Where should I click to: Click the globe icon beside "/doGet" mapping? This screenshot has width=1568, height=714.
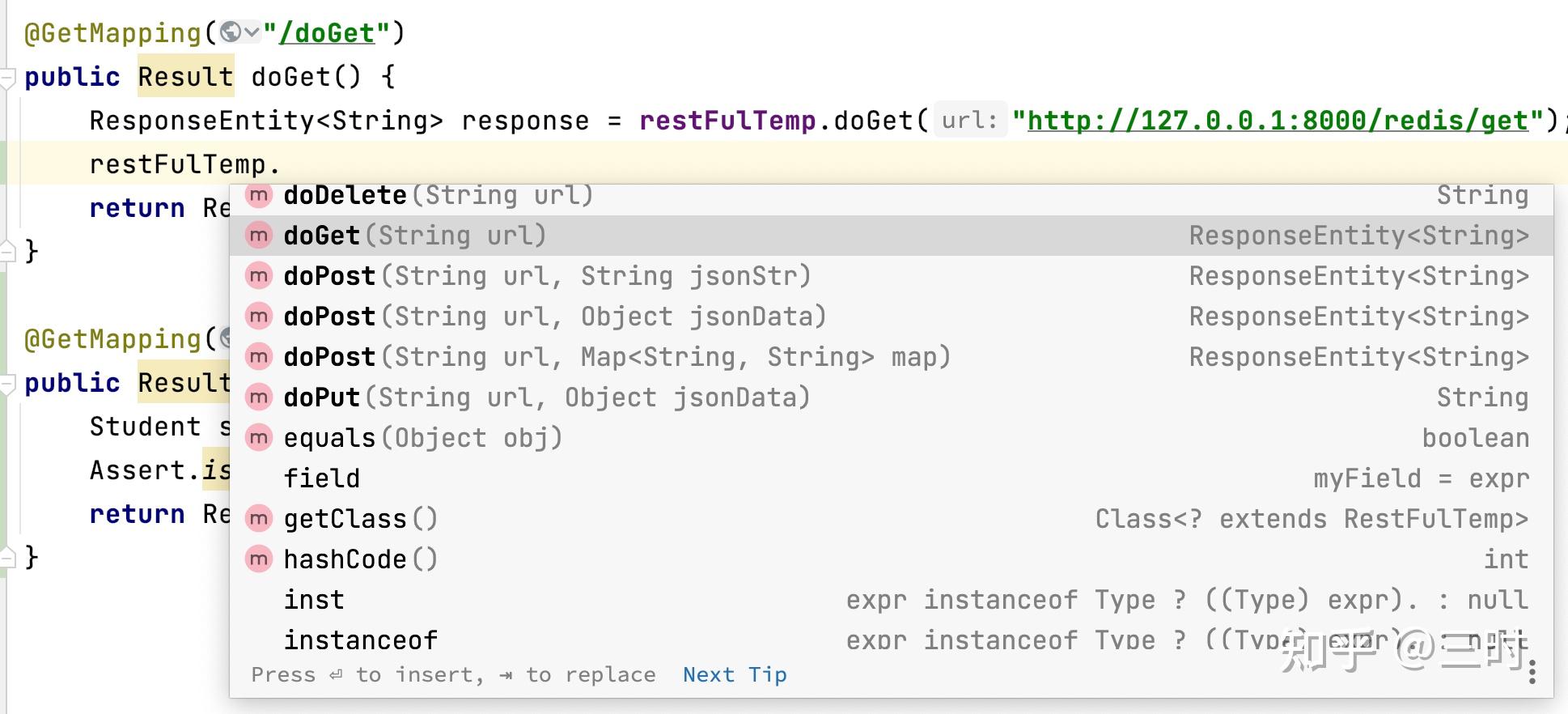point(231,32)
